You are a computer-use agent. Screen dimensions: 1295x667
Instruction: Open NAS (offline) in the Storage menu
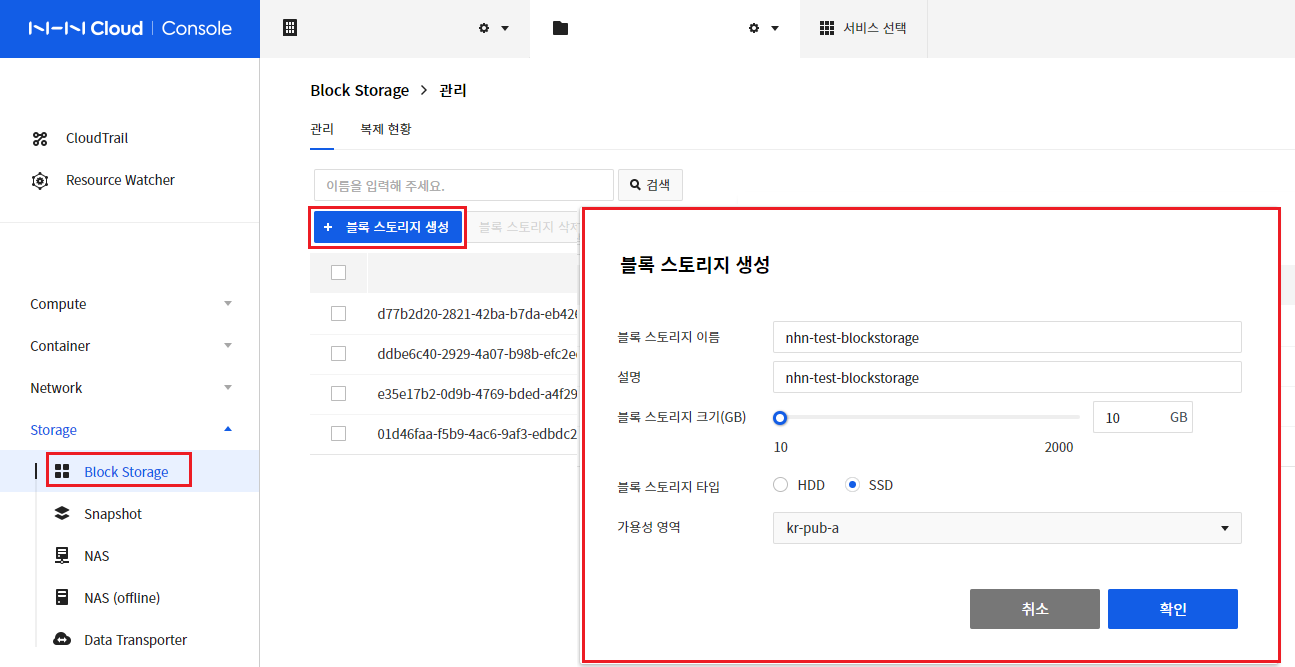pyautogui.click(x=122, y=598)
